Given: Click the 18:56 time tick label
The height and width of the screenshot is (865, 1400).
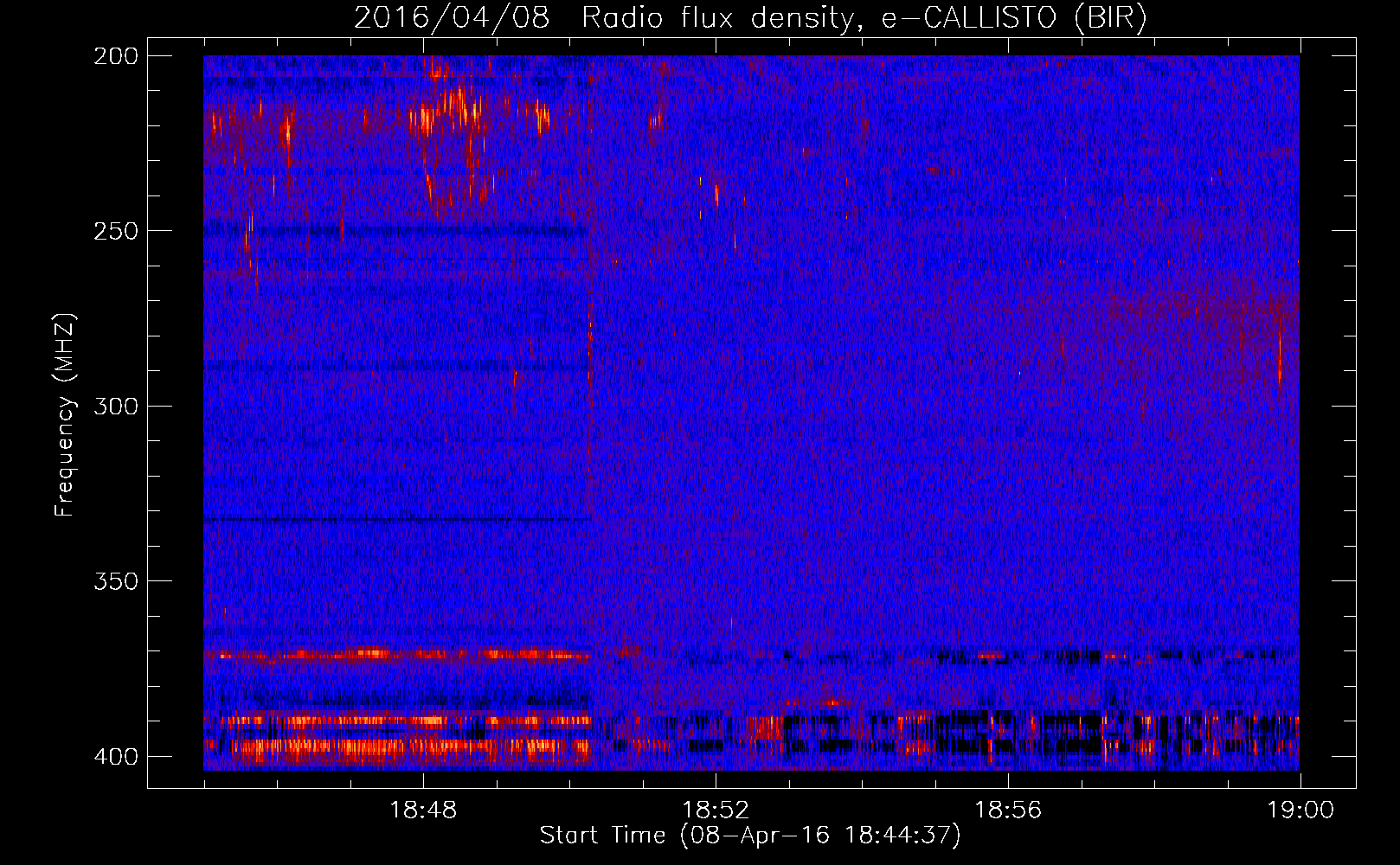Looking at the screenshot, I should coord(1008,811).
